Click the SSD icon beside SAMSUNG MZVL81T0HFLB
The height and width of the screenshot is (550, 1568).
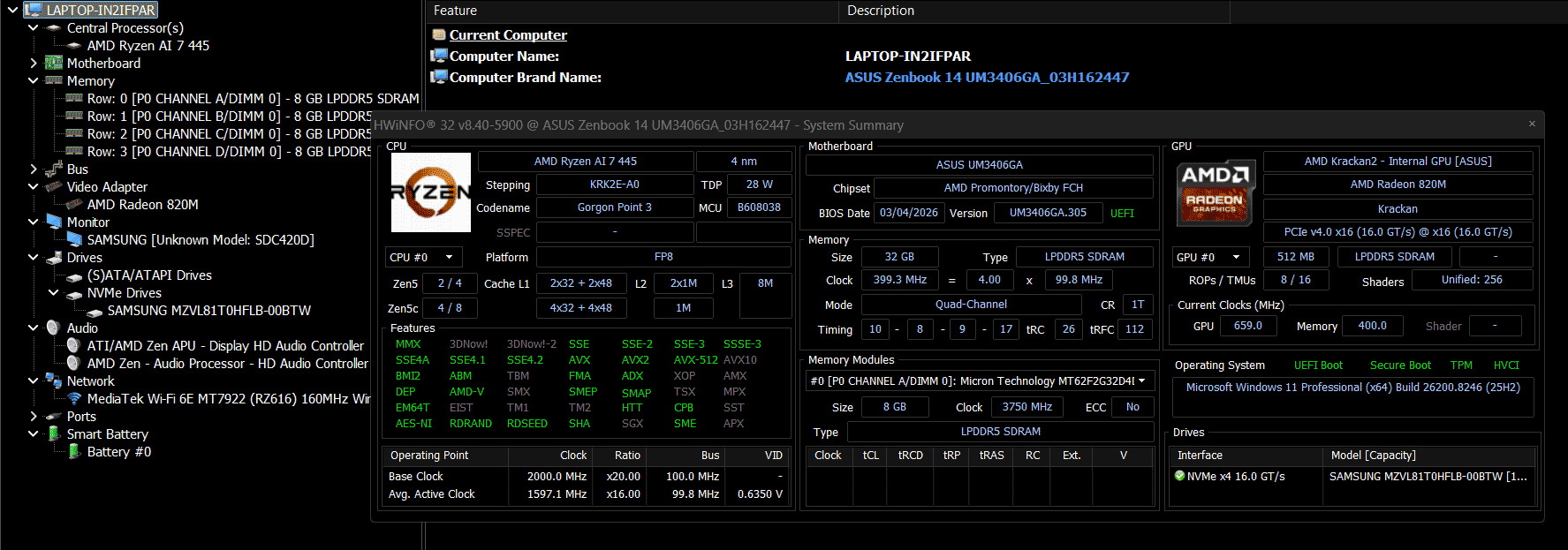coord(95,311)
